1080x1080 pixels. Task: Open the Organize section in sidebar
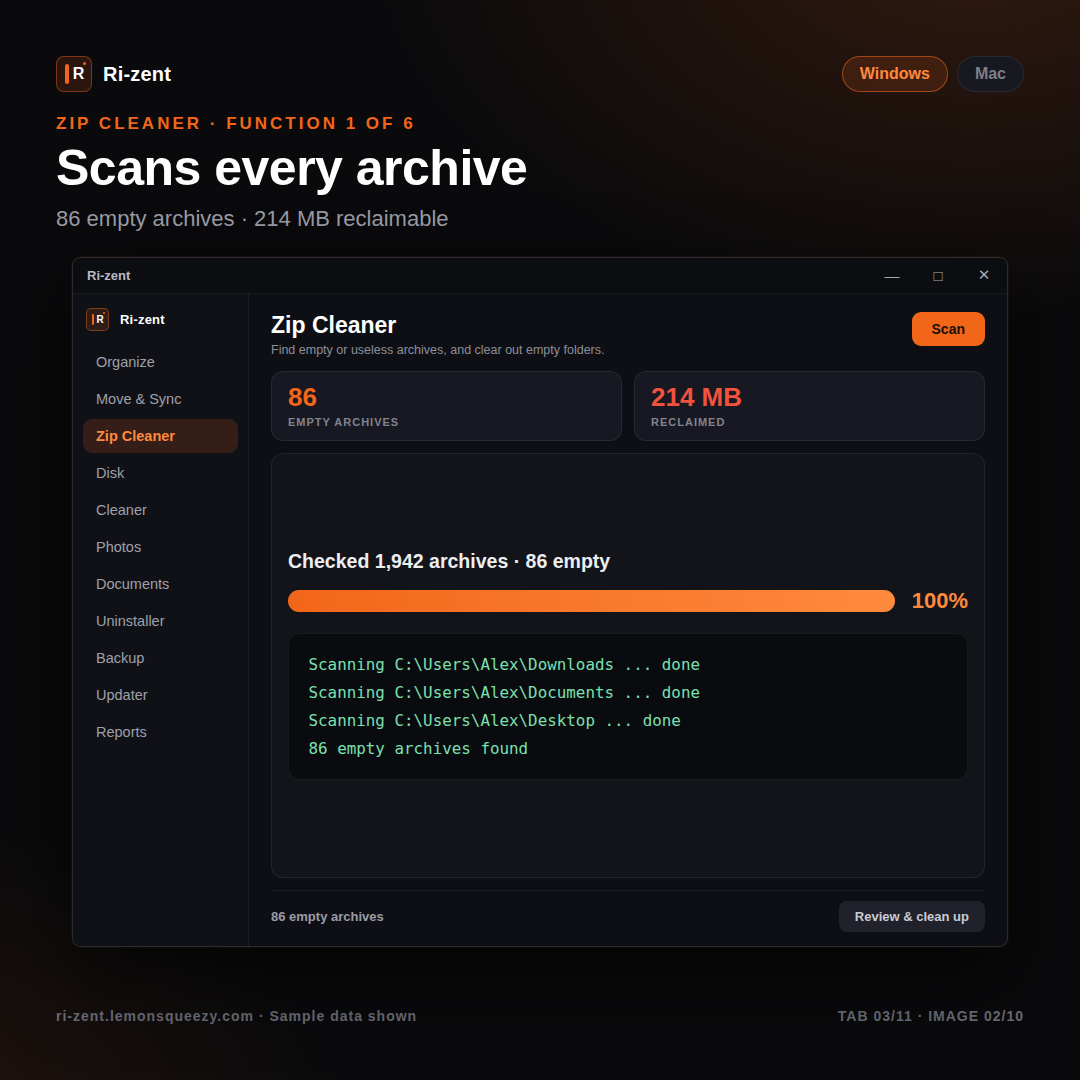[x=160, y=362]
